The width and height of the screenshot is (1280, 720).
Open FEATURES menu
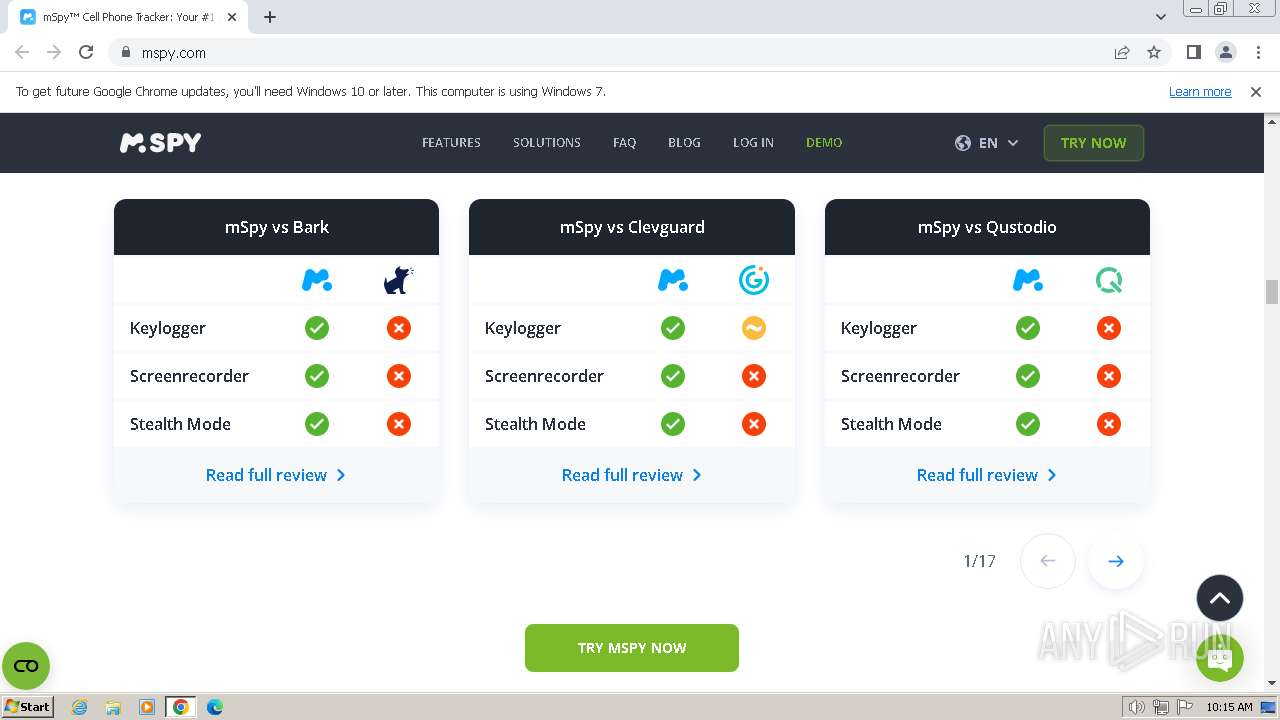451,143
